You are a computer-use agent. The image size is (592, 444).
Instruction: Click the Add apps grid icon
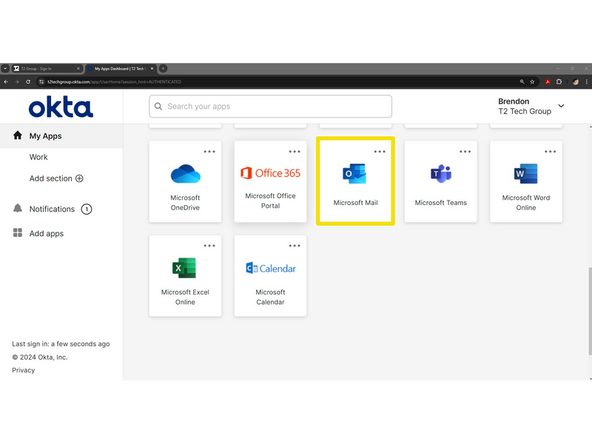17,233
